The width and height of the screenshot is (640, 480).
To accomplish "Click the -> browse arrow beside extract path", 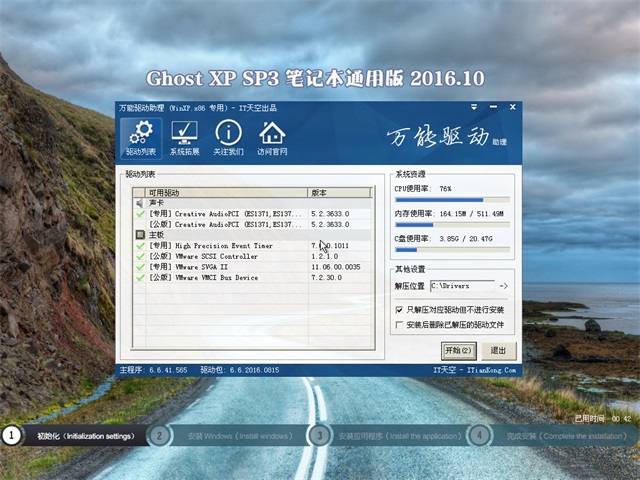I will pos(504,286).
